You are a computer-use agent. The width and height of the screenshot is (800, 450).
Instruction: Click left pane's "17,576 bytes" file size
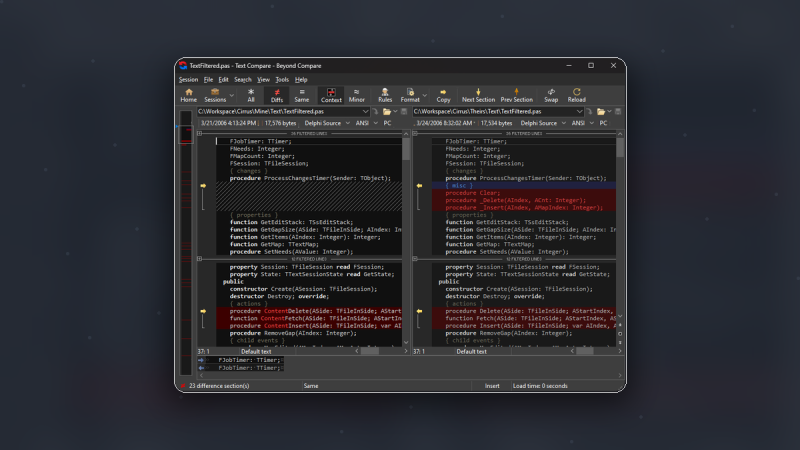280,123
